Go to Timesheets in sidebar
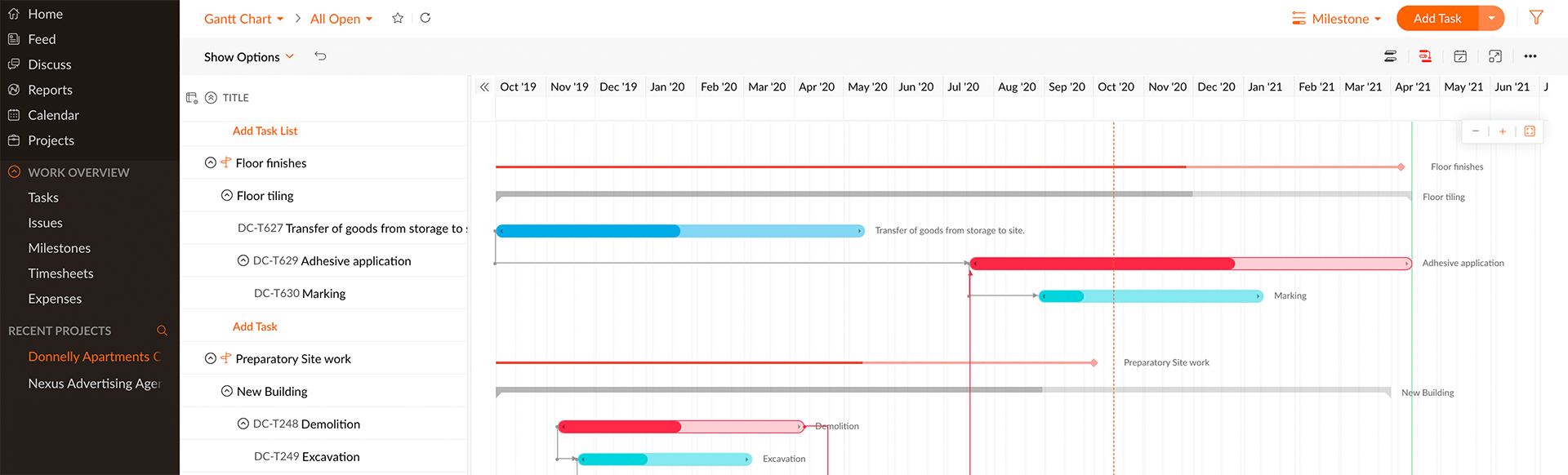Viewport: 1568px width, 475px height. [60, 273]
